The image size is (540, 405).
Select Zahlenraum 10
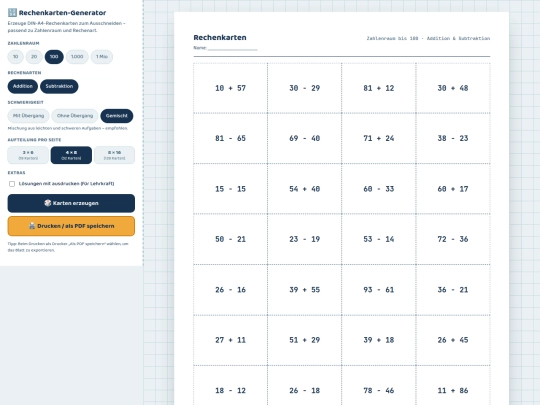pyautogui.click(x=15, y=56)
